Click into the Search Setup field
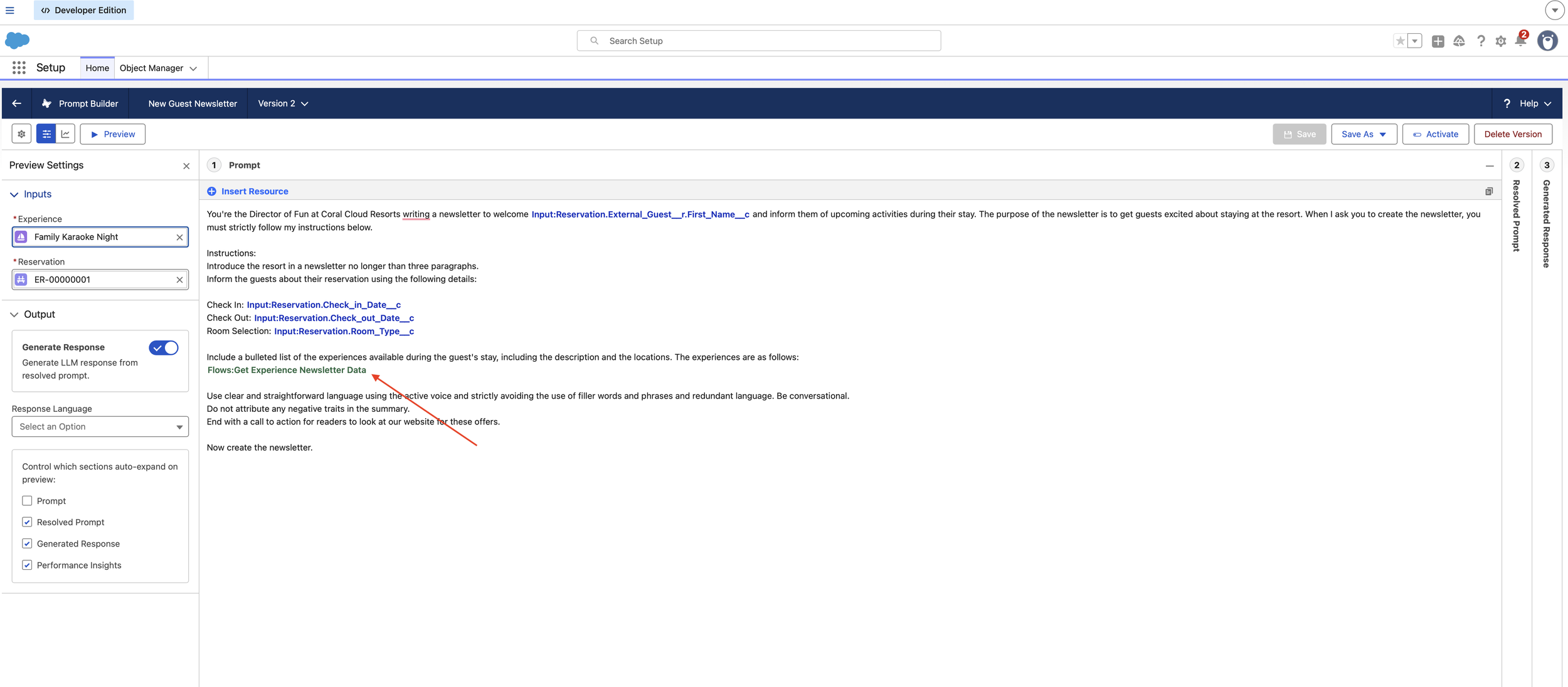 [759, 41]
